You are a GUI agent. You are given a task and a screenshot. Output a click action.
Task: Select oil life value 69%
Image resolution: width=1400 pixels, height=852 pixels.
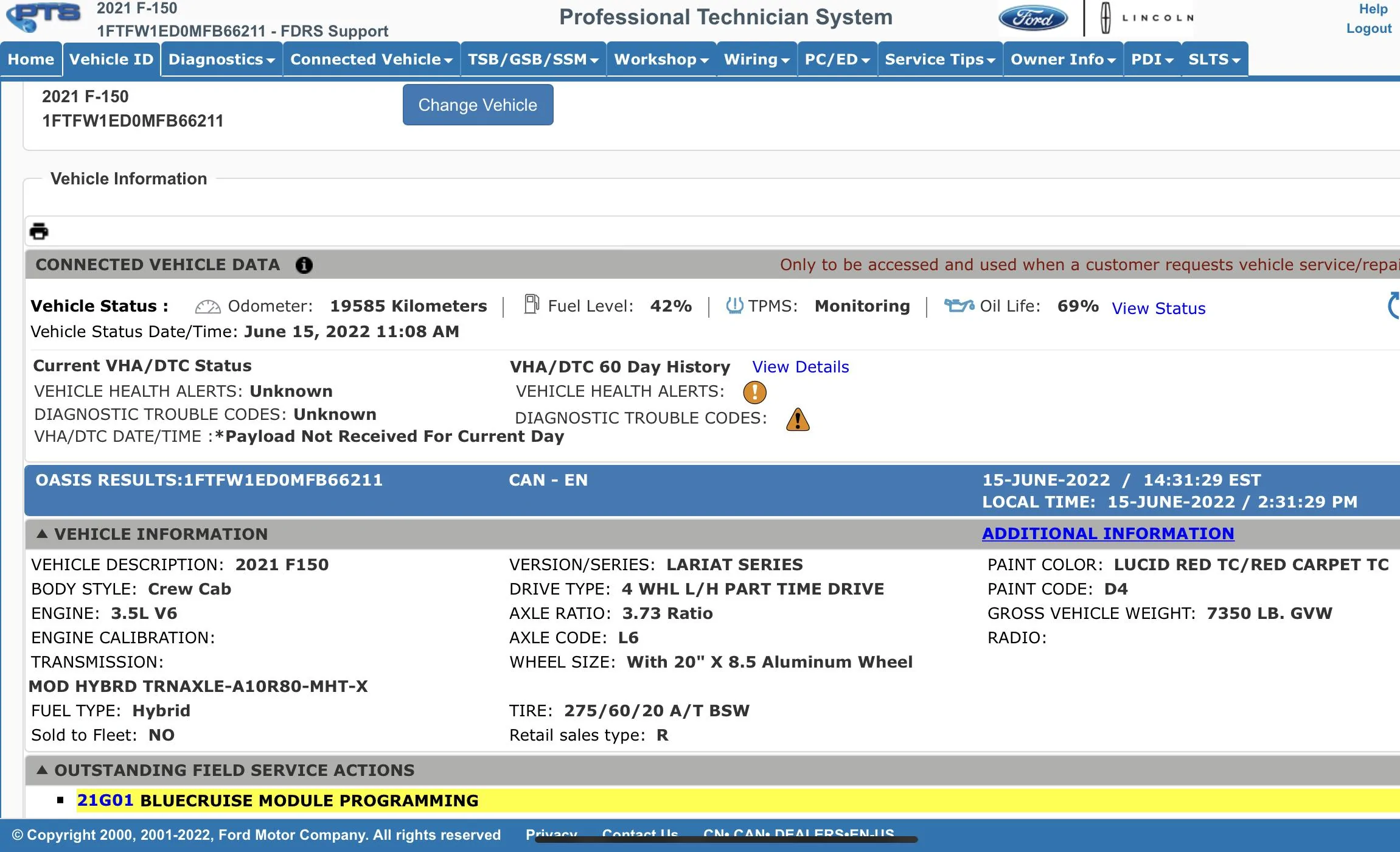pyautogui.click(x=1078, y=306)
